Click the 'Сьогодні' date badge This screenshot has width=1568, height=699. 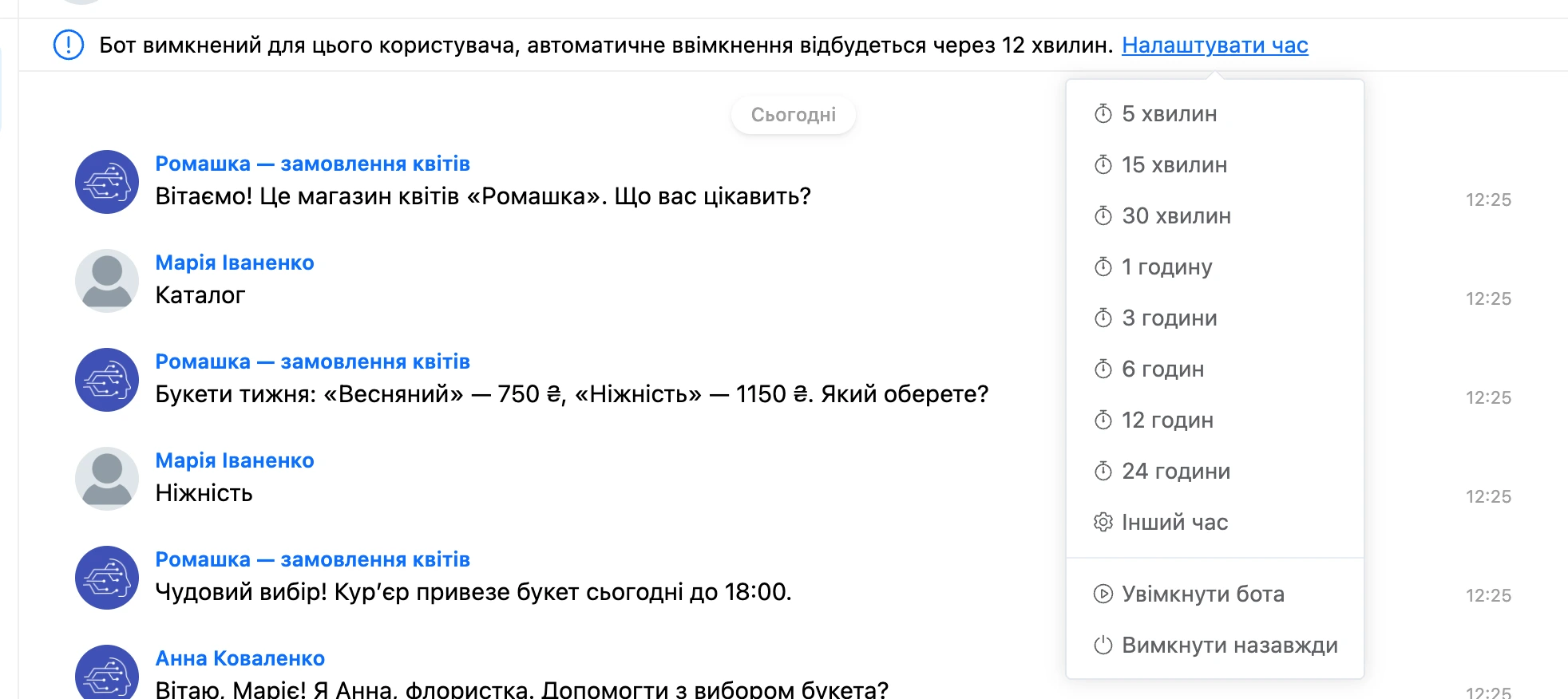click(x=794, y=115)
